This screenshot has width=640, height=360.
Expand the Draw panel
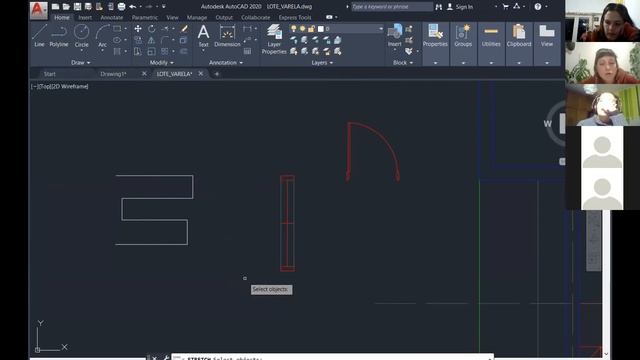pyautogui.click(x=81, y=62)
